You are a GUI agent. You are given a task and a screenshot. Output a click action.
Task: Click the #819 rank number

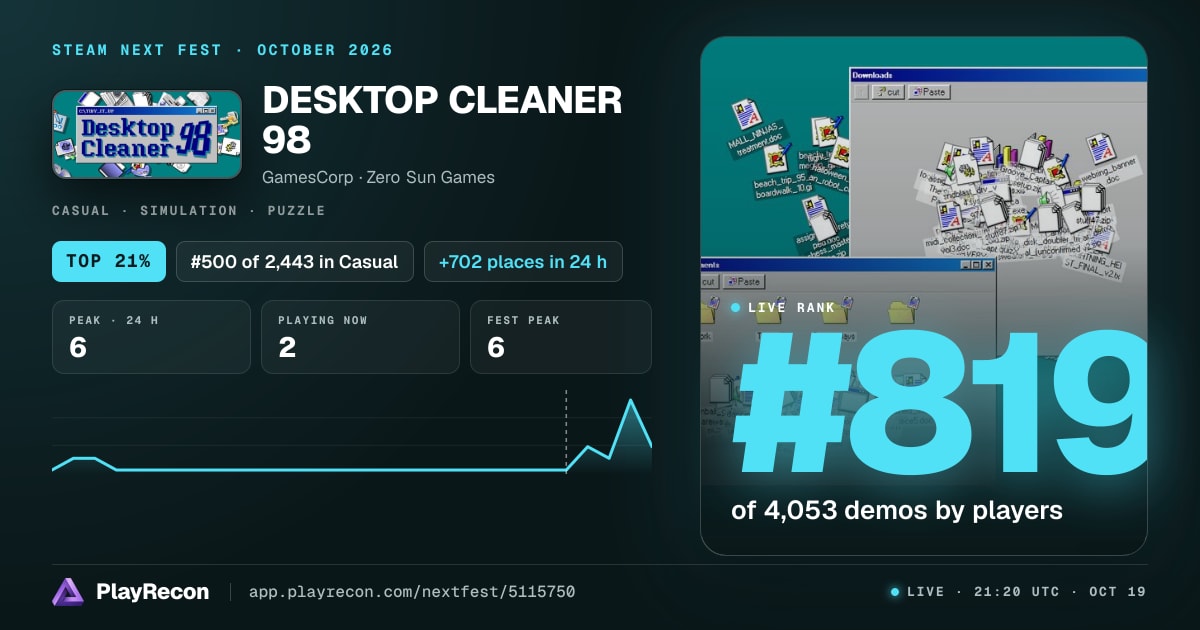940,405
